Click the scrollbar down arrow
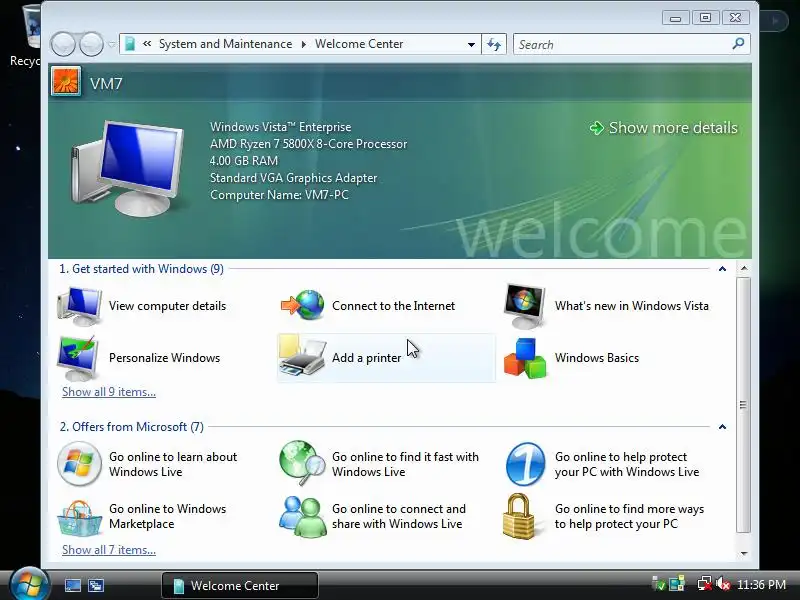Image resolution: width=800 pixels, height=600 pixels. coord(744,553)
